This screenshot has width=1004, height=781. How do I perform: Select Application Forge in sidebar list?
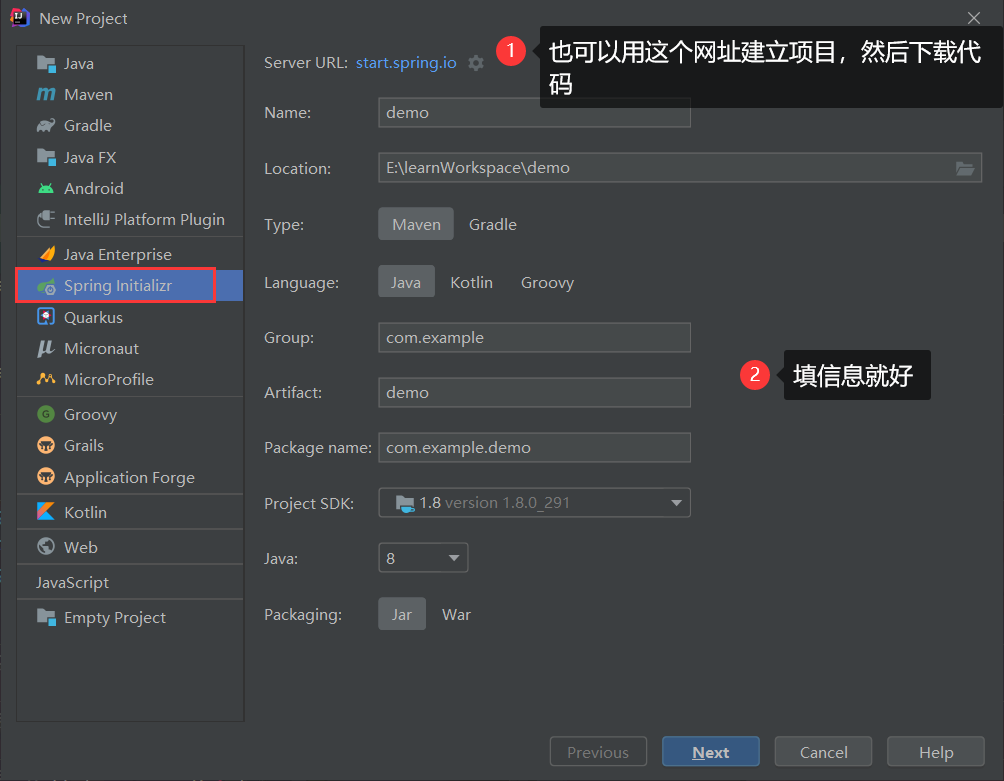click(130, 477)
